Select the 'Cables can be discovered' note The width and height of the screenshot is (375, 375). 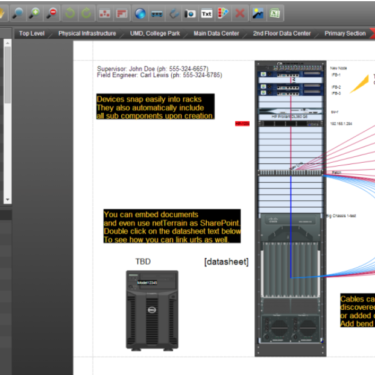(357, 310)
